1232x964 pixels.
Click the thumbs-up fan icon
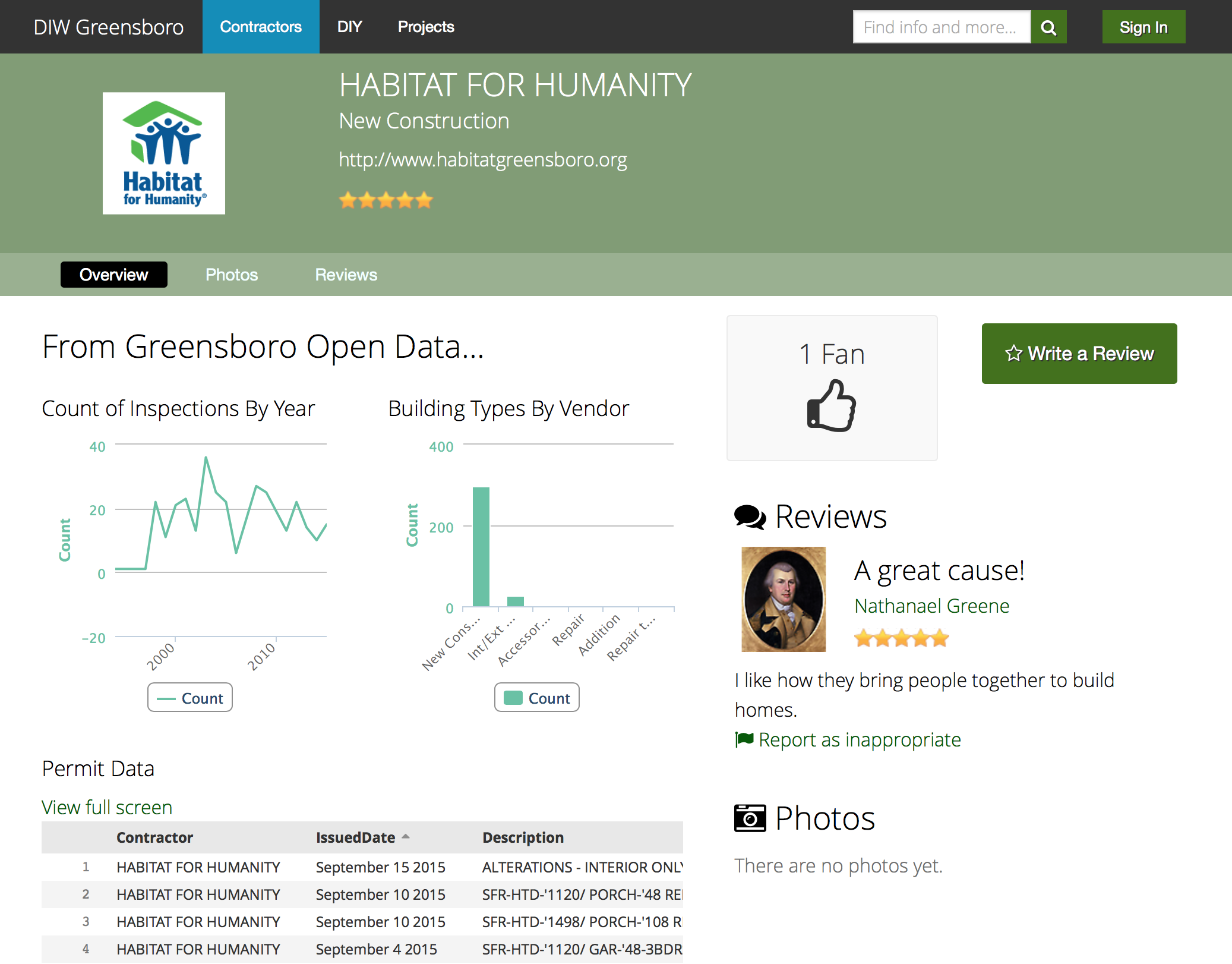[x=832, y=405]
